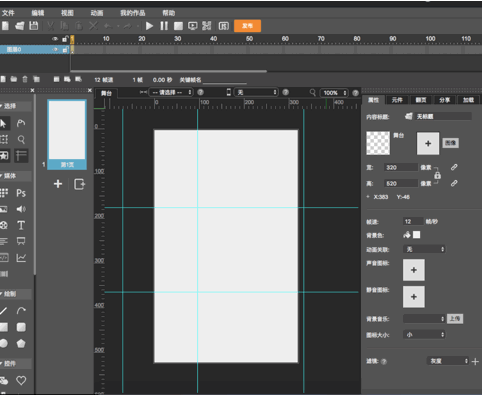Open the 100% zoom level dropdown
The height and width of the screenshot is (397, 483).
(335, 93)
